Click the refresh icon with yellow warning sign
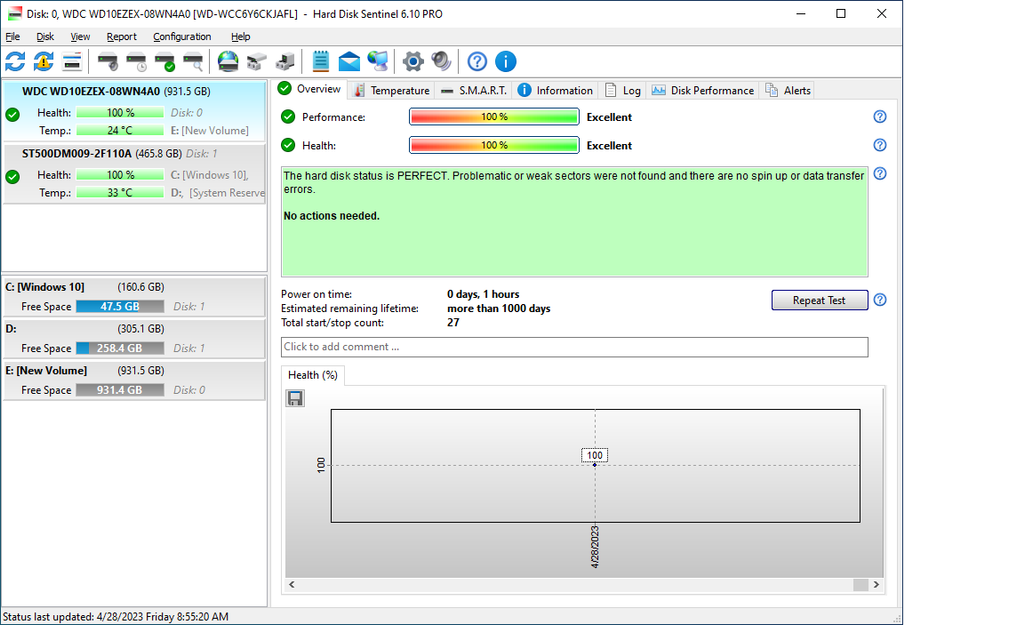Screen dimensions: 1024x625 [x=44, y=61]
